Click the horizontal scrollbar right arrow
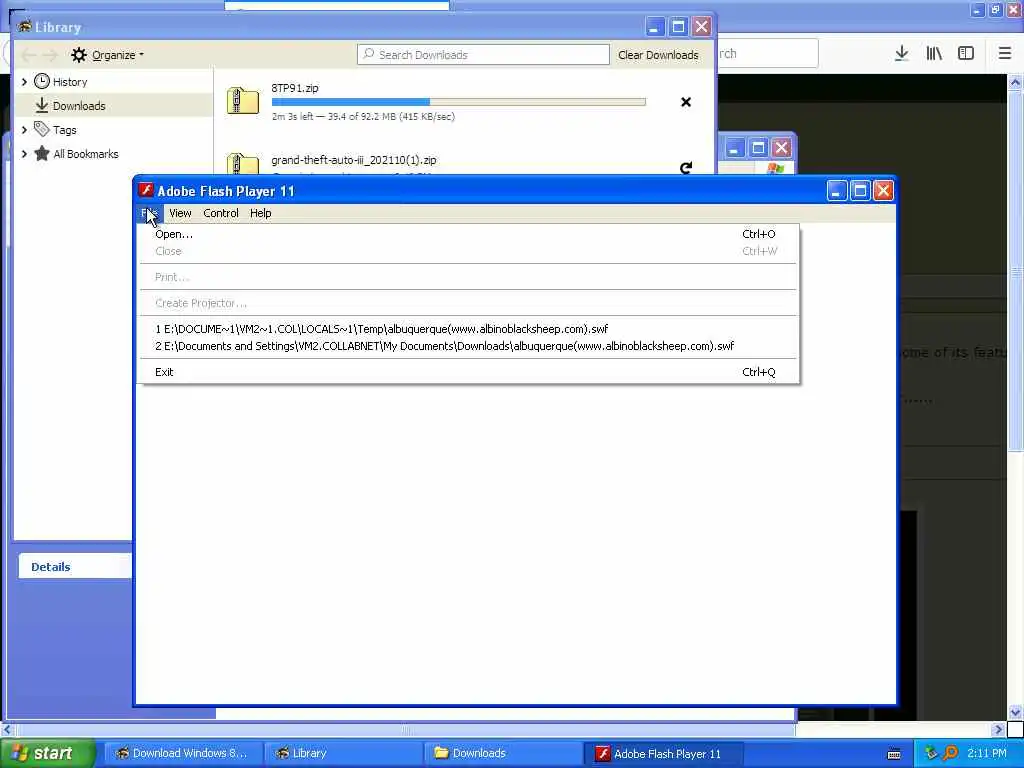The width and height of the screenshot is (1024, 768). coord(998,729)
